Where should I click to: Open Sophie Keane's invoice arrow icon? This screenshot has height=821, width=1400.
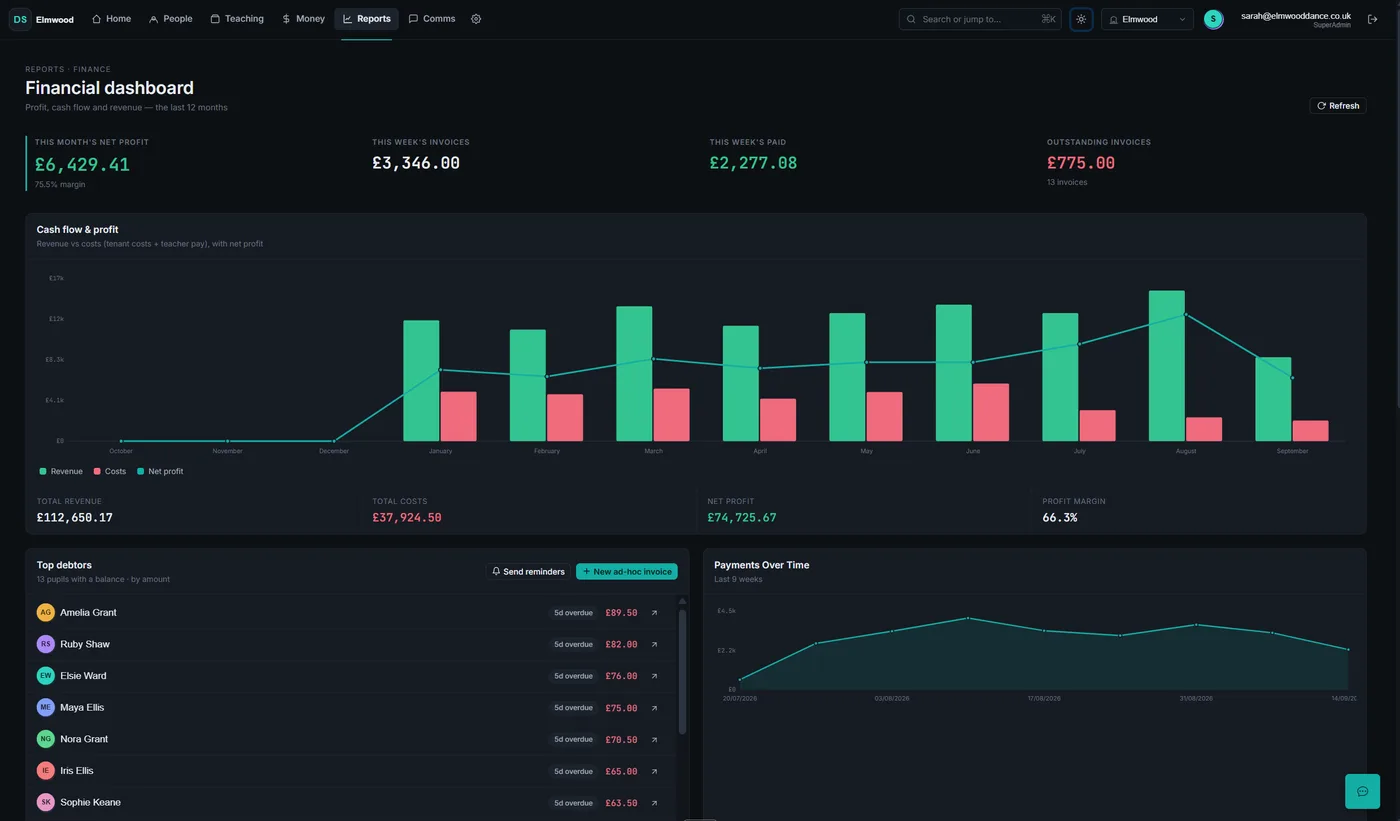click(x=654, y=803)
